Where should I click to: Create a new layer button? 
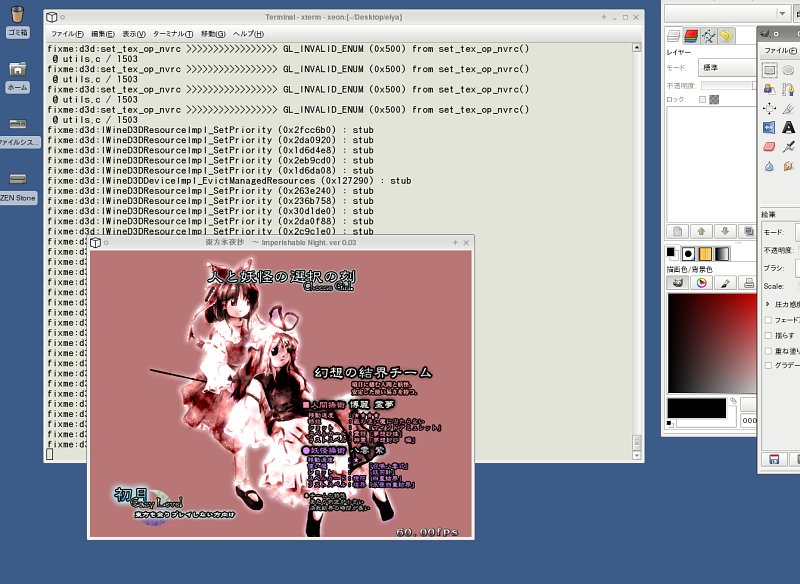click(x=678, y=232)
